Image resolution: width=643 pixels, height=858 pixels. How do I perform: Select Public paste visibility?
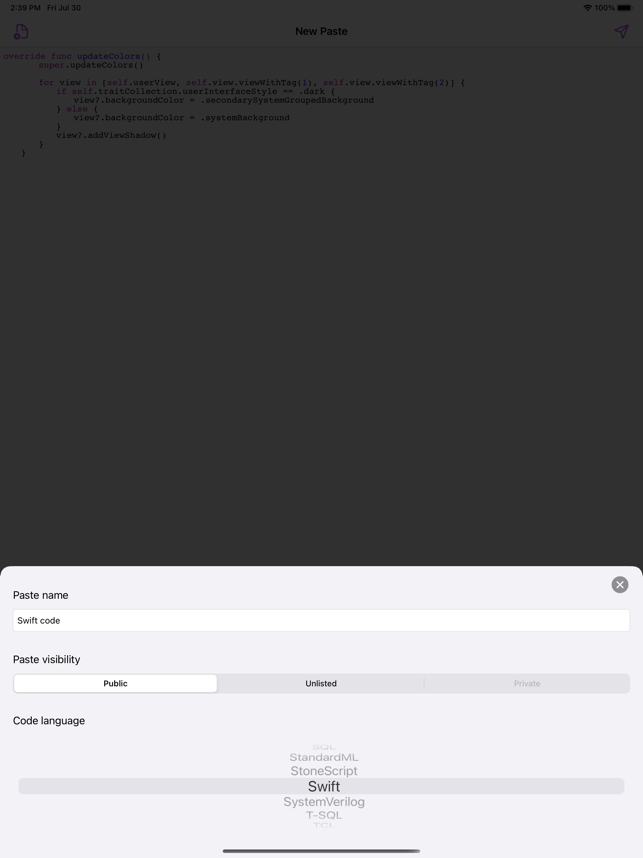tap(115, 683)
